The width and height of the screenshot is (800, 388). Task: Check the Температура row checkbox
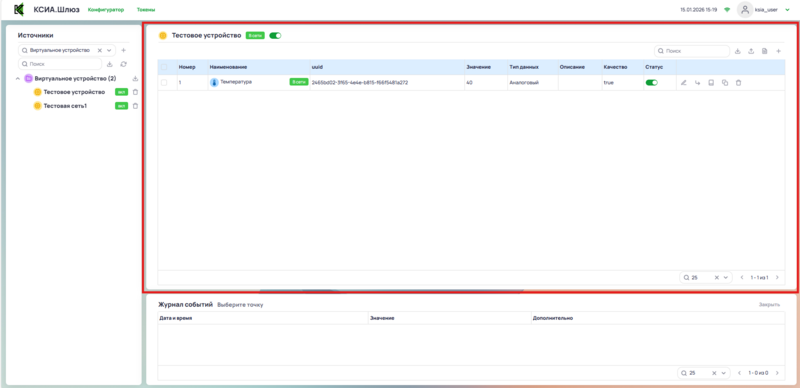(164, 82)
